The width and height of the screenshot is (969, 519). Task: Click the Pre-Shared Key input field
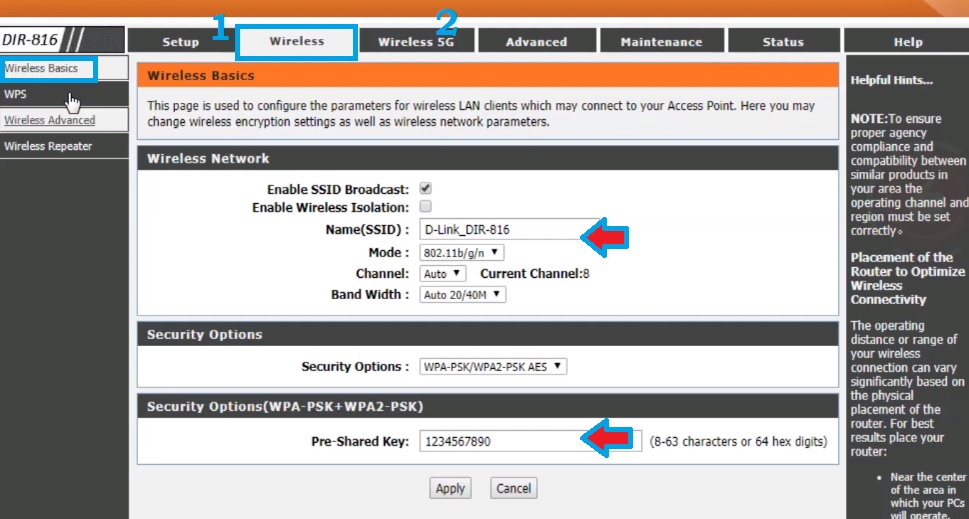click(530, 441)
